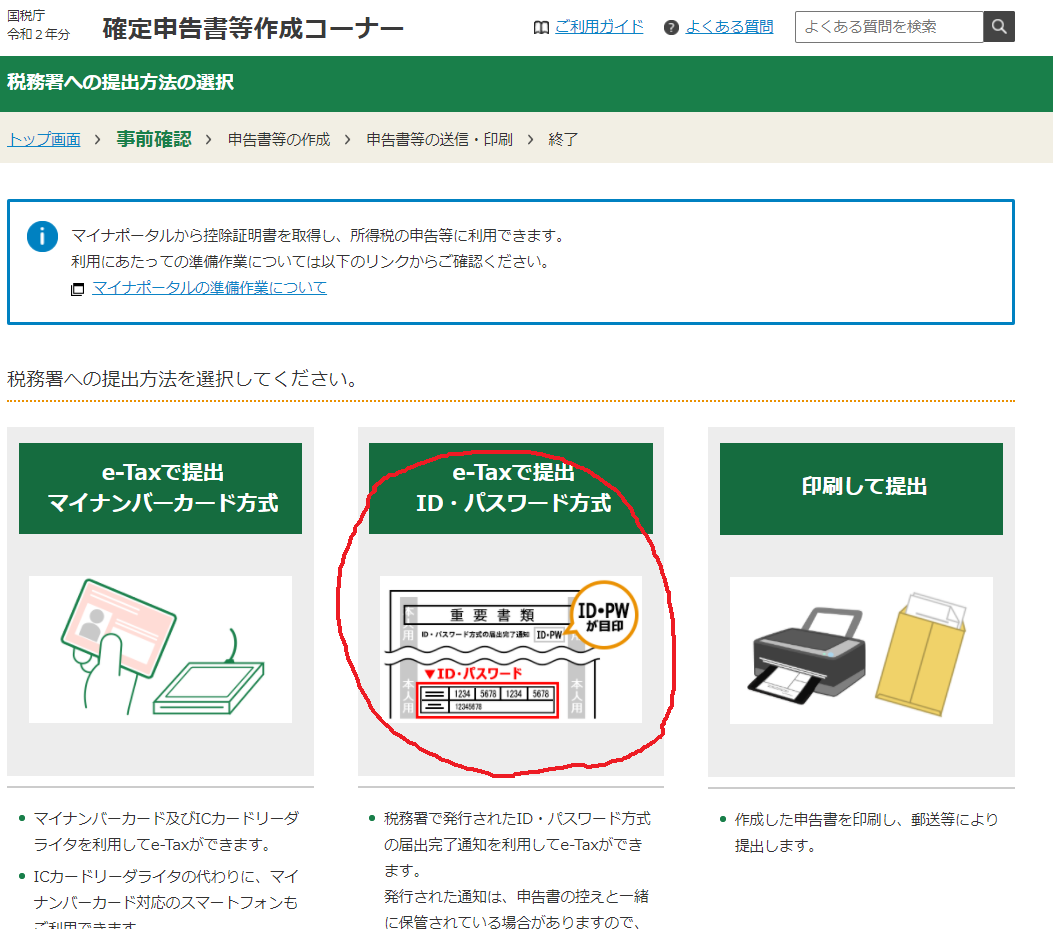Screen dimensions: 1053x929
Task: Click 終了 breadcrumb step
Action: (x=563, y=139)
